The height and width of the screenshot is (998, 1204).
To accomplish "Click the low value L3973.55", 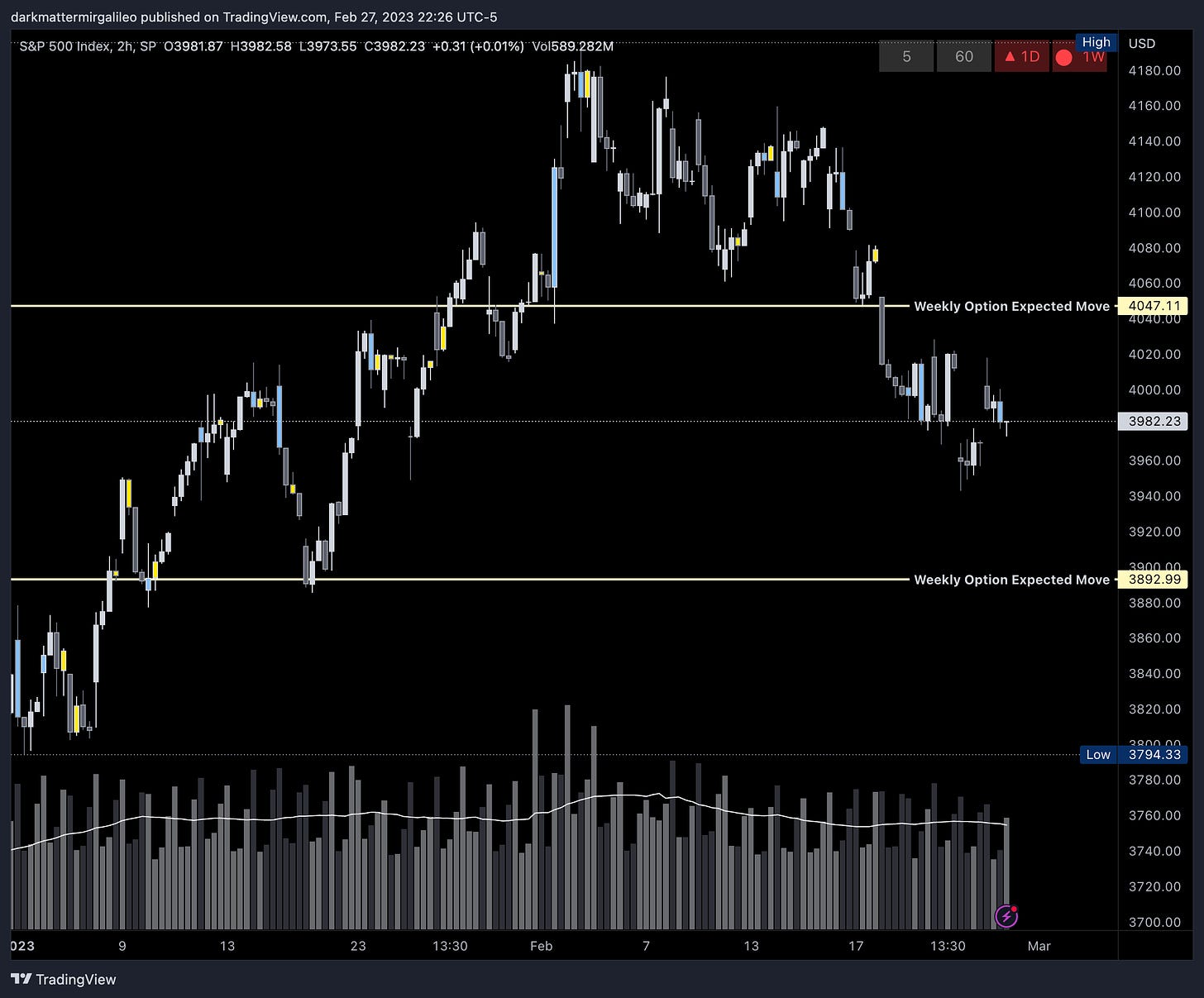I will coord(327,46).
